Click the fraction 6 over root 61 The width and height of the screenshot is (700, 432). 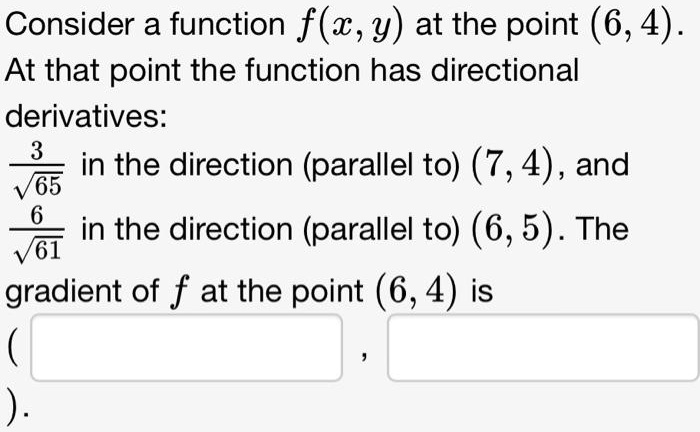tap(37, 233)
